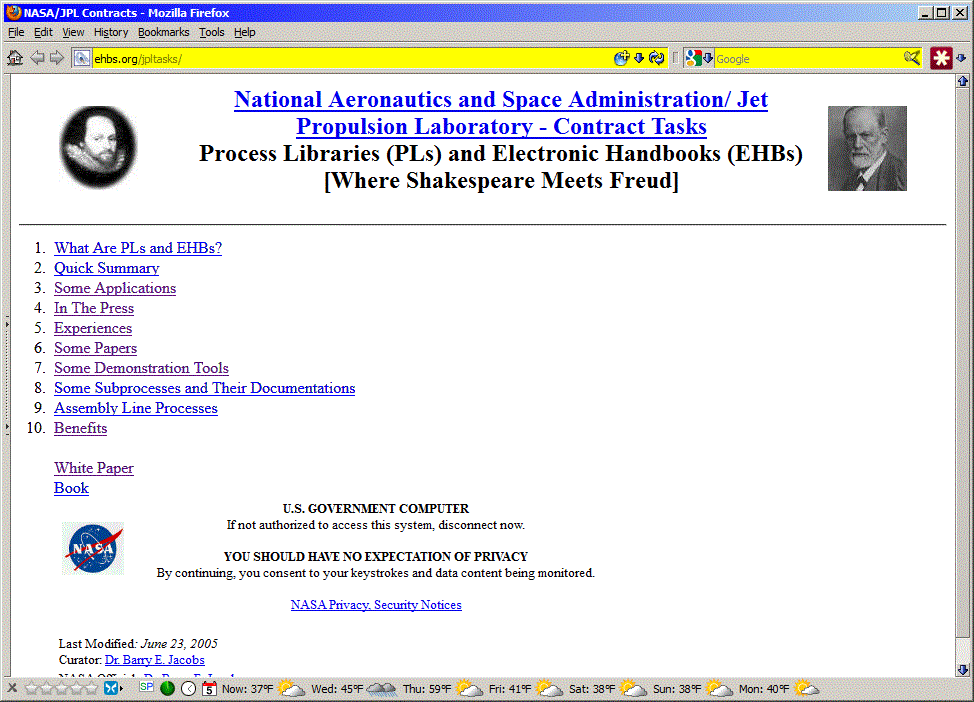This screenshot has width=974, height=702.
Task: Click the Shakespeare portrait image
Action: (98, 147)
